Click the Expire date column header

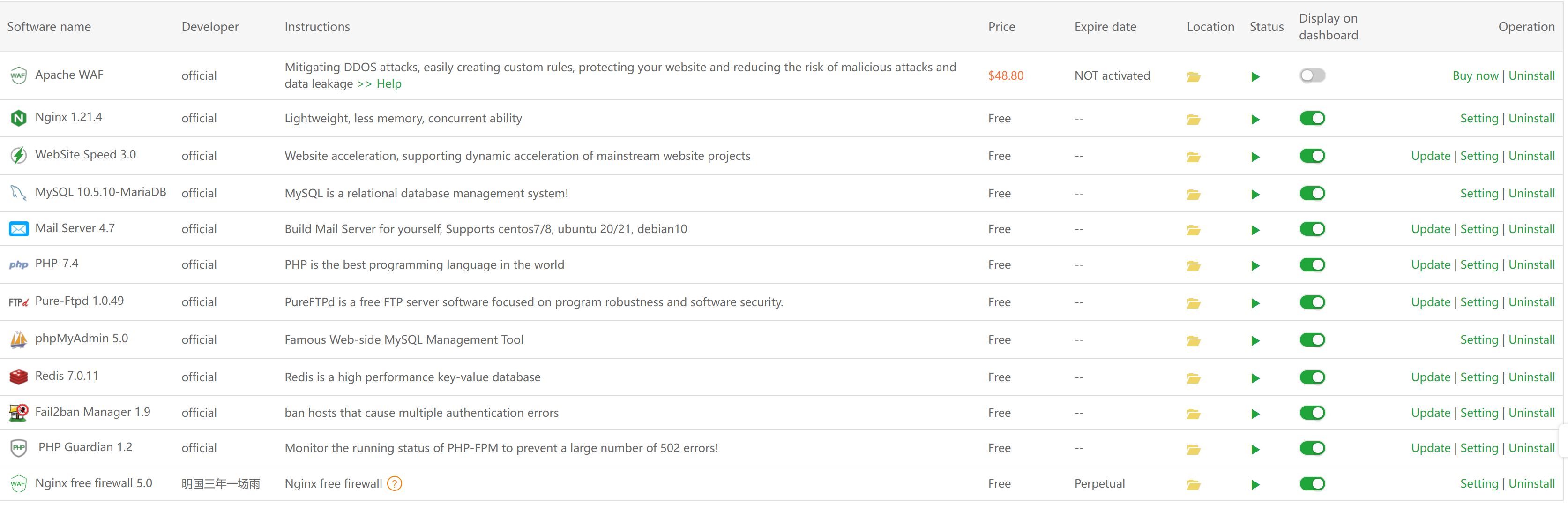point(1105,27)
